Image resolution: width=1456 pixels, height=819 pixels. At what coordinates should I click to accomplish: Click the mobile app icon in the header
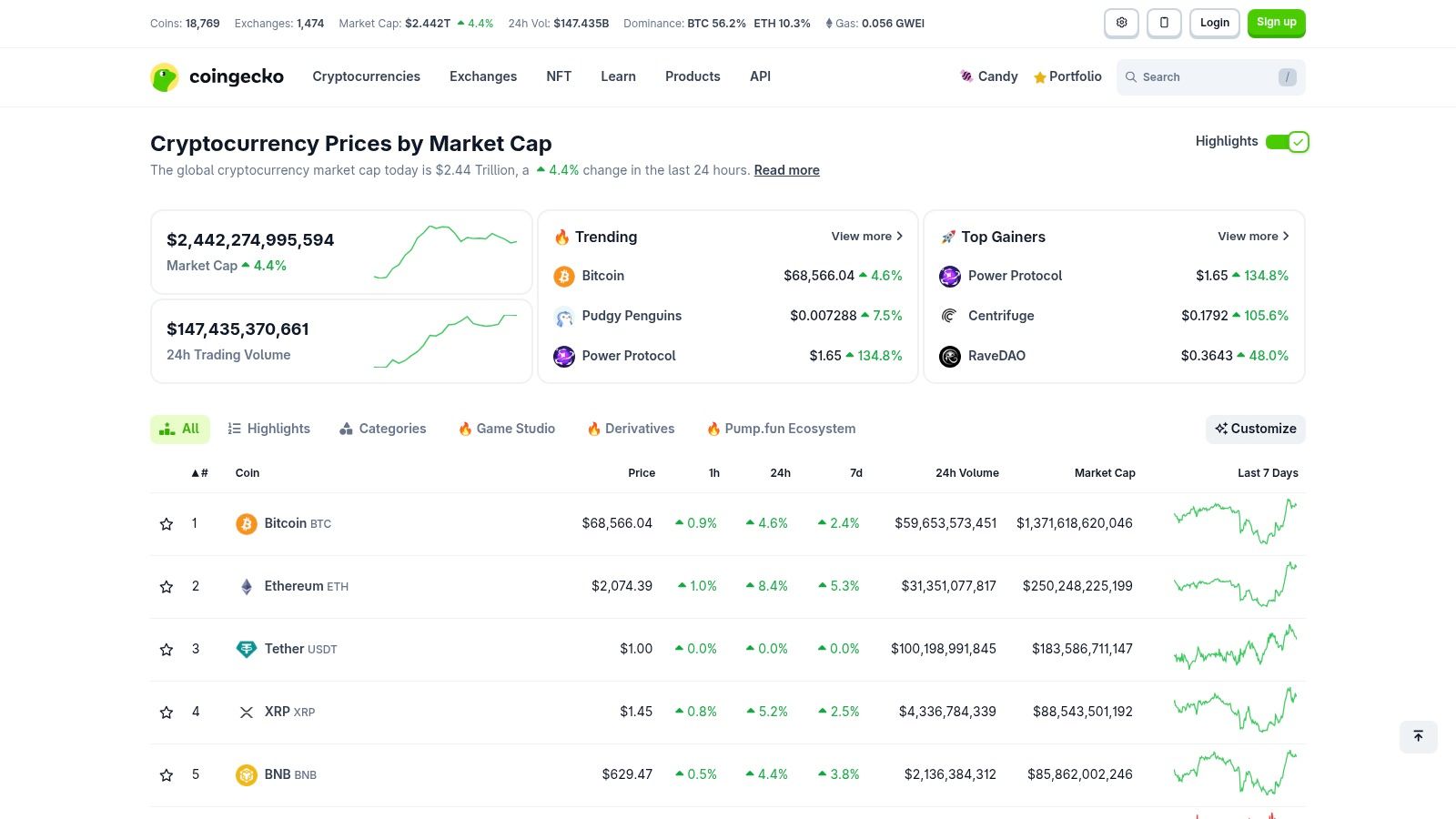pos(1164,23)
